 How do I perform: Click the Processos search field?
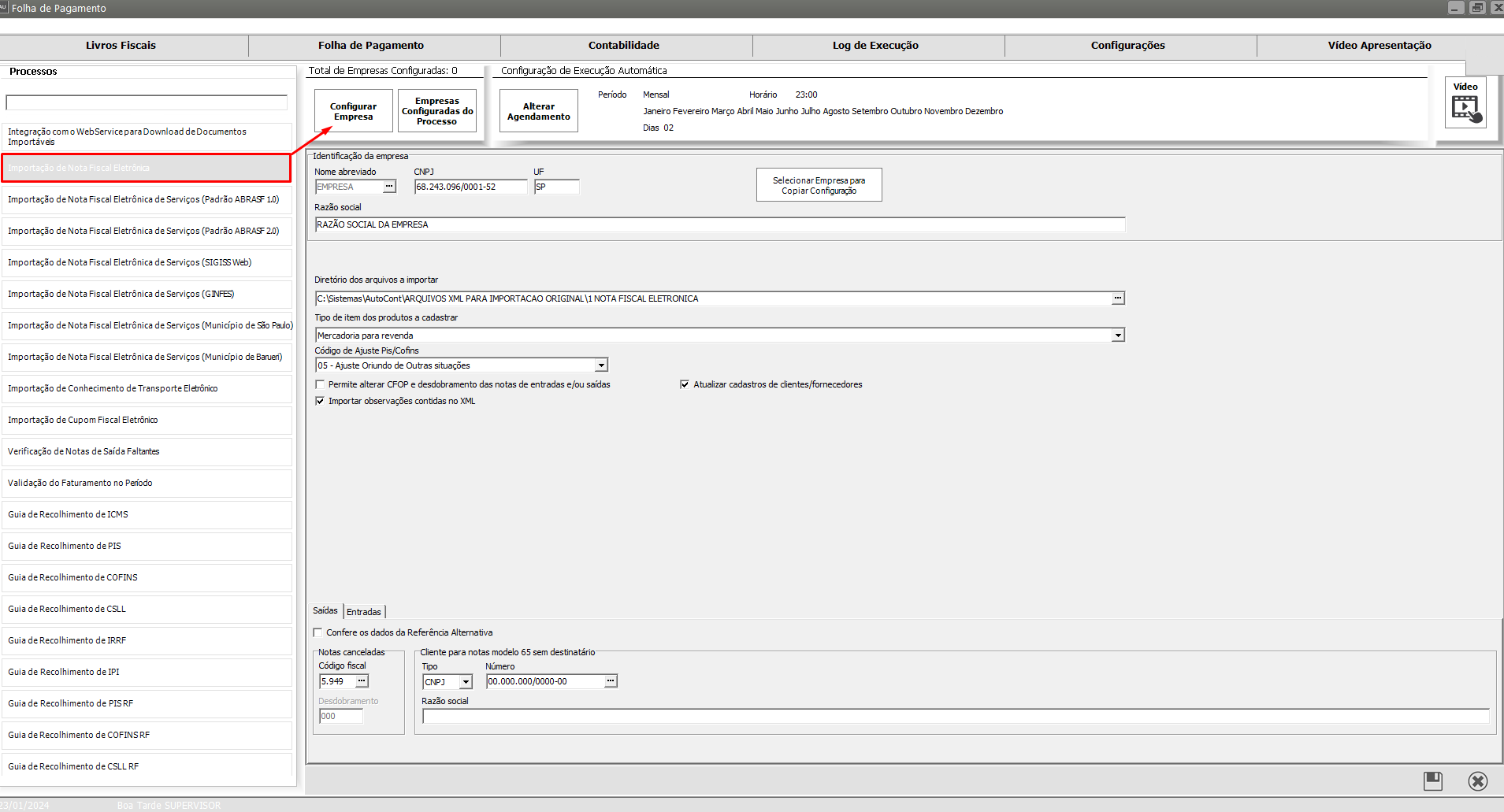pyautogui.click(x=147, y=102)
